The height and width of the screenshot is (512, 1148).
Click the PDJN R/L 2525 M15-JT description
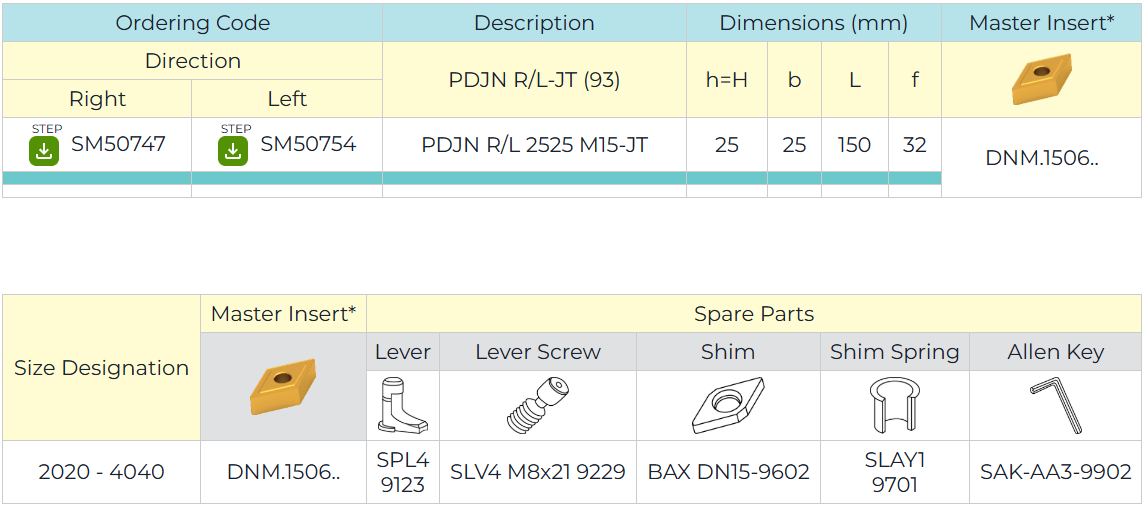click(x=534, y=145)
